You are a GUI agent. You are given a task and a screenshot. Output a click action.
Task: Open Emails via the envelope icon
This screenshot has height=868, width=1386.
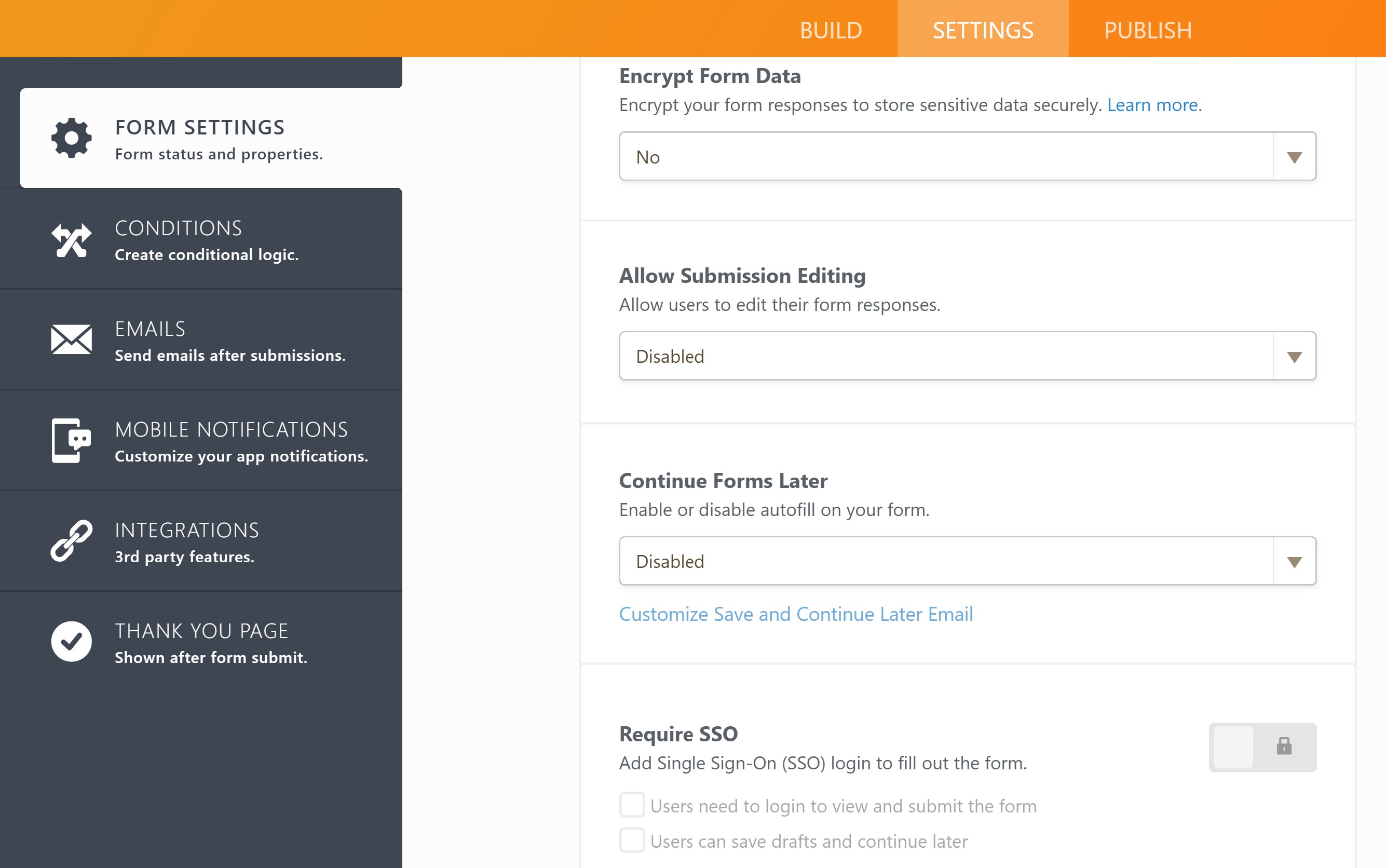click(x=71, y=338)
